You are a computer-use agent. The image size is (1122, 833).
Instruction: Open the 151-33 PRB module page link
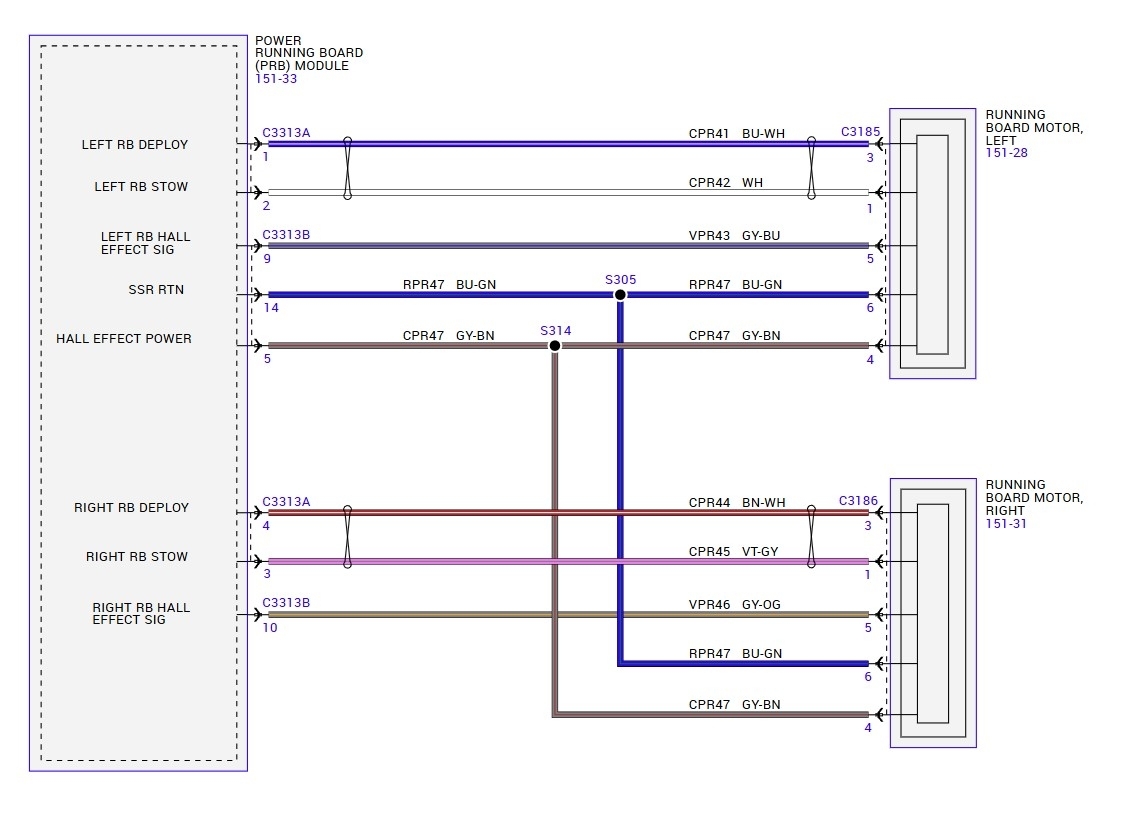tap(276, 79)
